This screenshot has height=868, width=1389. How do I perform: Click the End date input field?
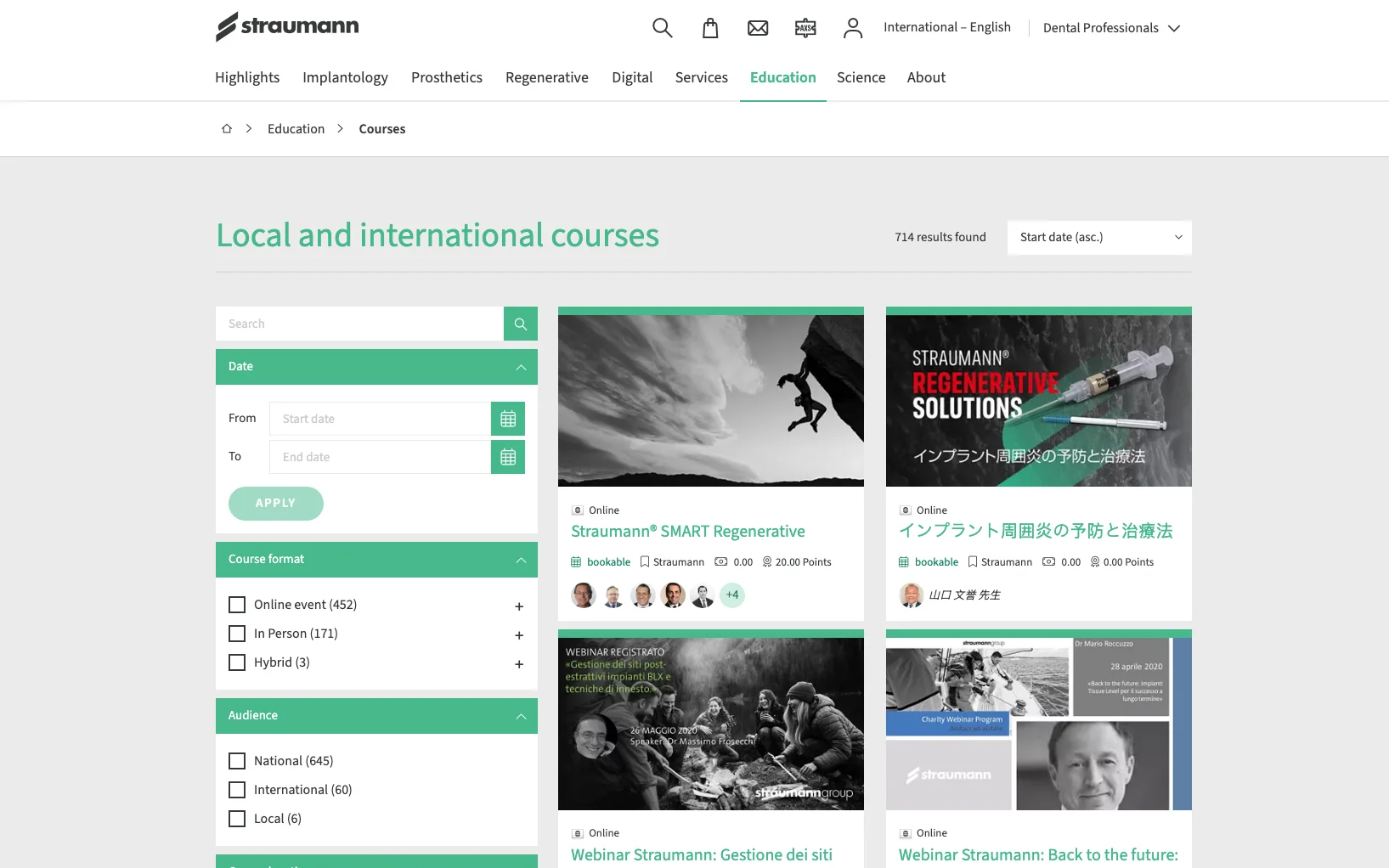coord(380,457)
